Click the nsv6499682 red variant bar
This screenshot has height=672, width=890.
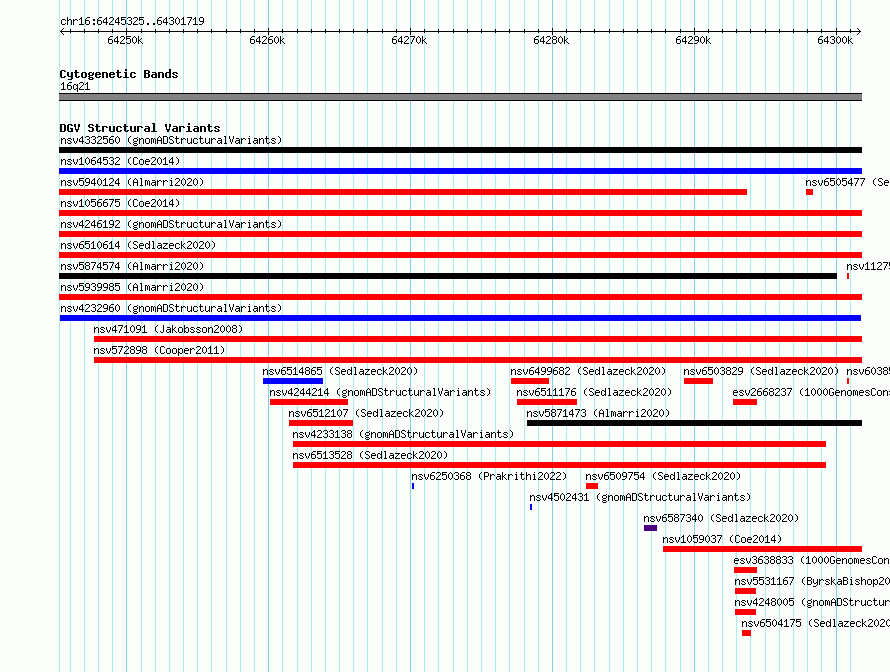pos(530,381)
